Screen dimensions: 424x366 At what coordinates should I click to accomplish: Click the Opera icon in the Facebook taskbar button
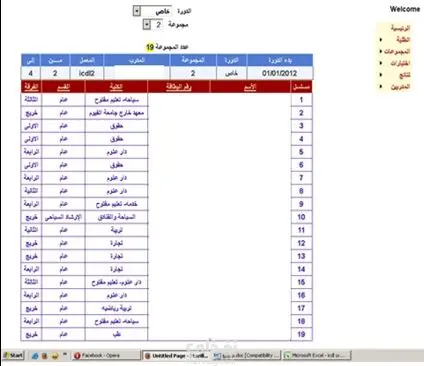click(77, 356)
